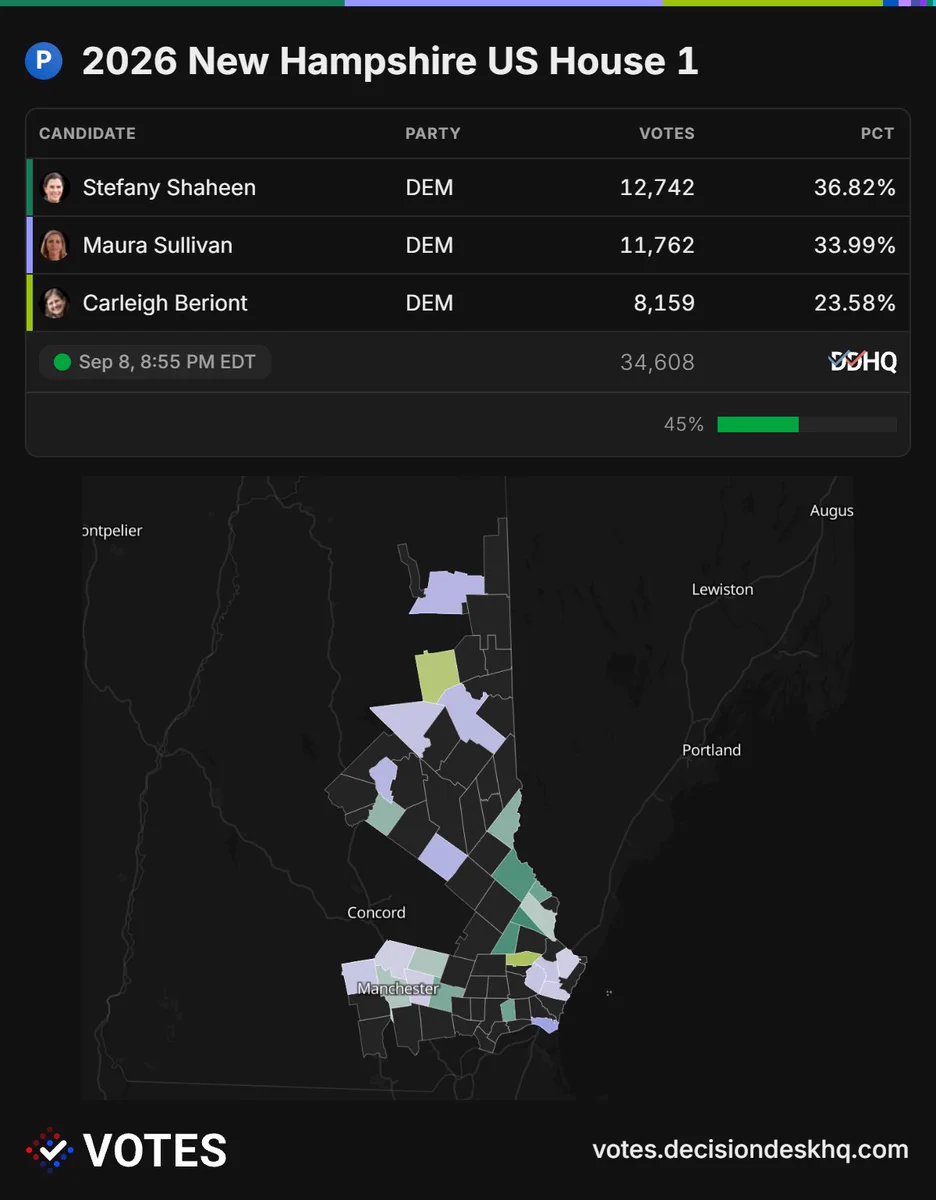Click the CANDIDATE column header
Image resolution: width=936 pixels, height=1200 pixels.
point(87,133)
